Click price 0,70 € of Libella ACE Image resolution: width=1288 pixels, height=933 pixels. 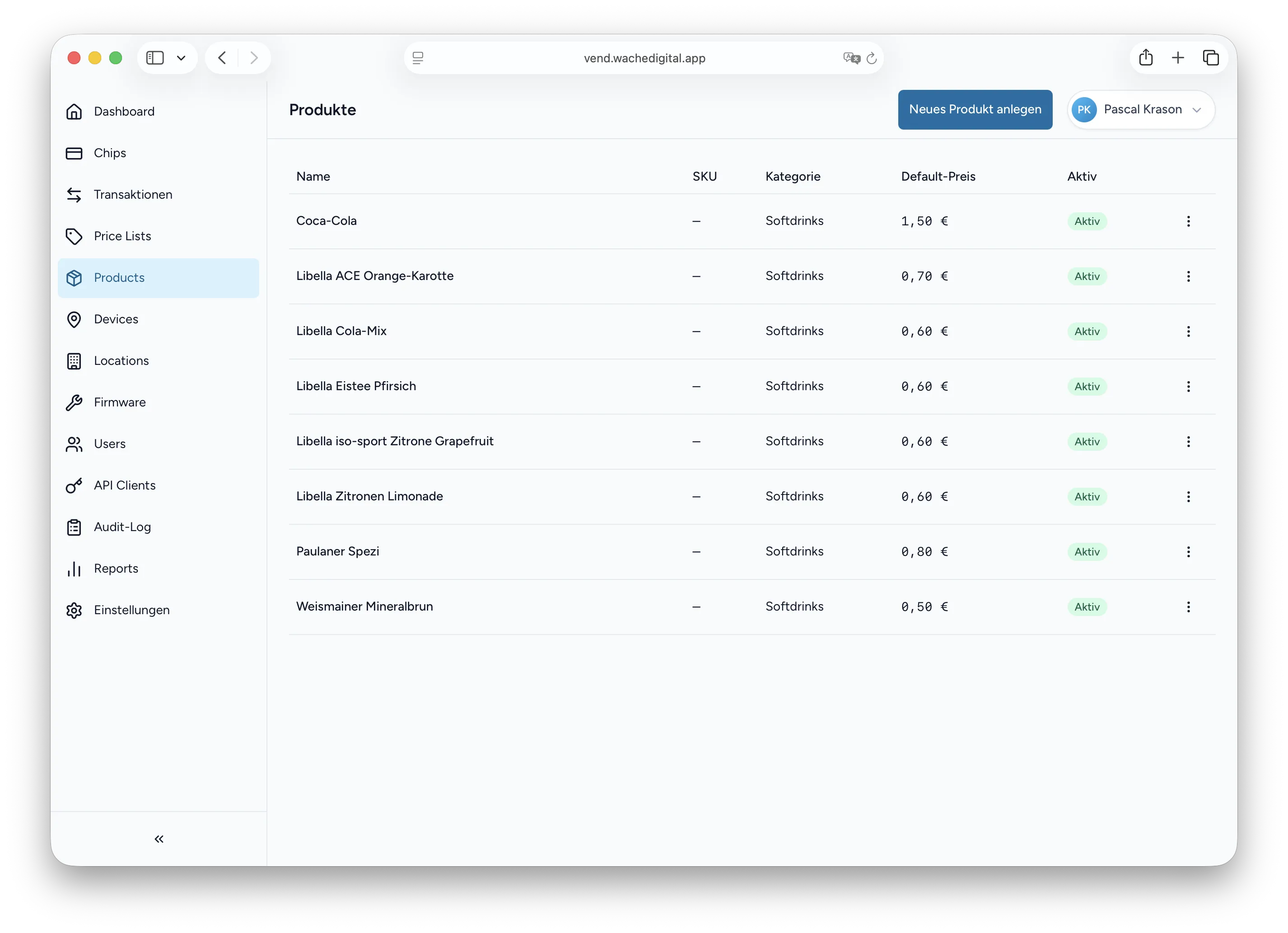(924, 276)
